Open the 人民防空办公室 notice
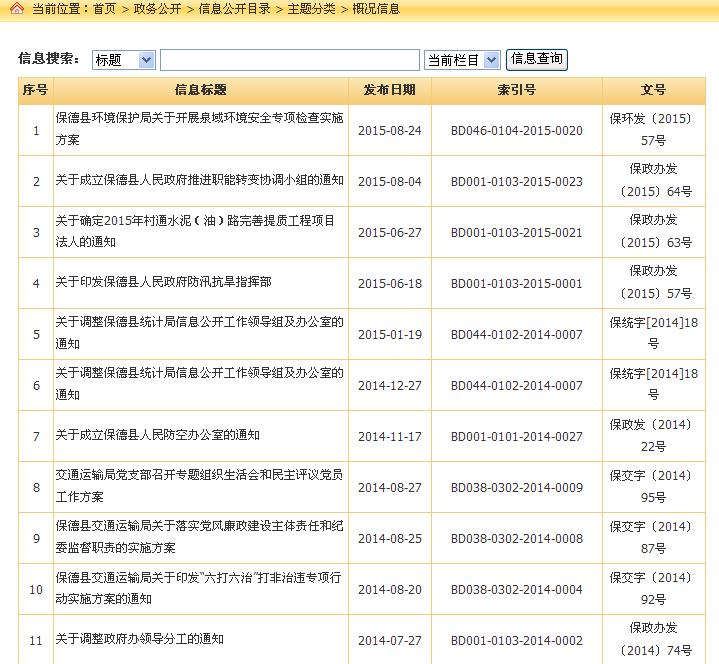The width and height of the screenshot is (719, 664). pos(157,436)
